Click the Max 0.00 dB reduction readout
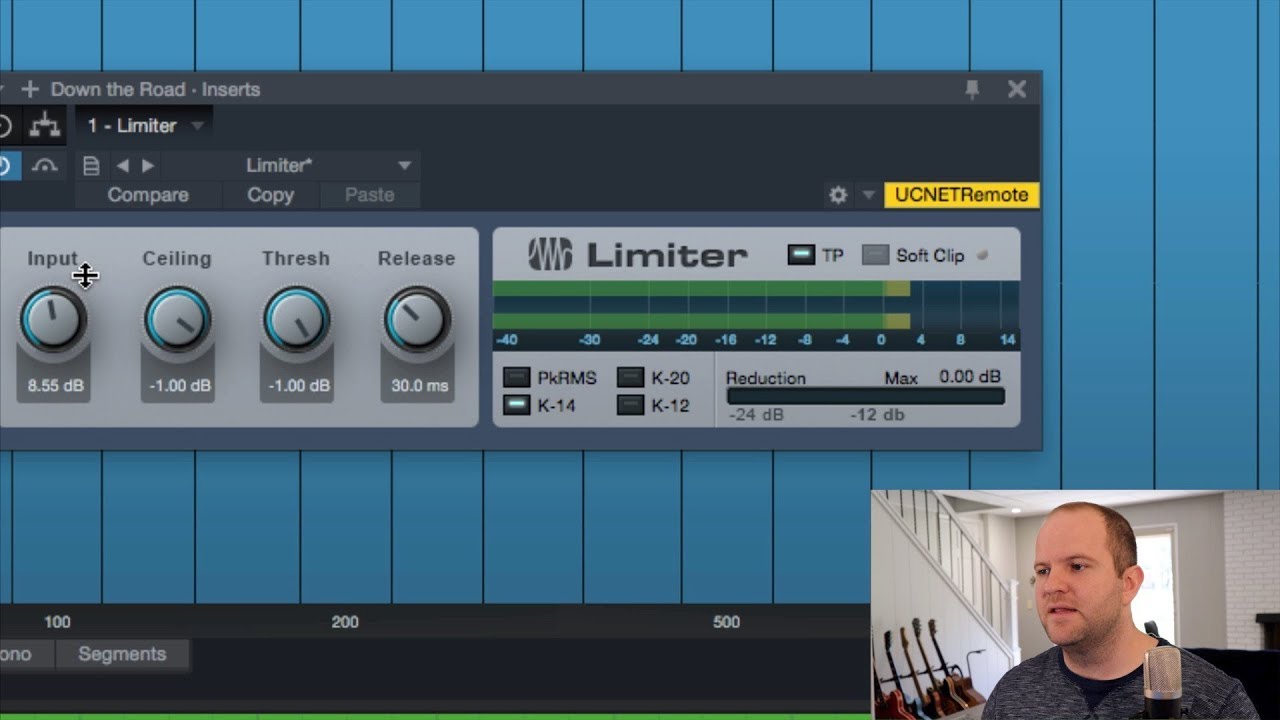This screenshot has height=720, width=1280. point(970,377)
